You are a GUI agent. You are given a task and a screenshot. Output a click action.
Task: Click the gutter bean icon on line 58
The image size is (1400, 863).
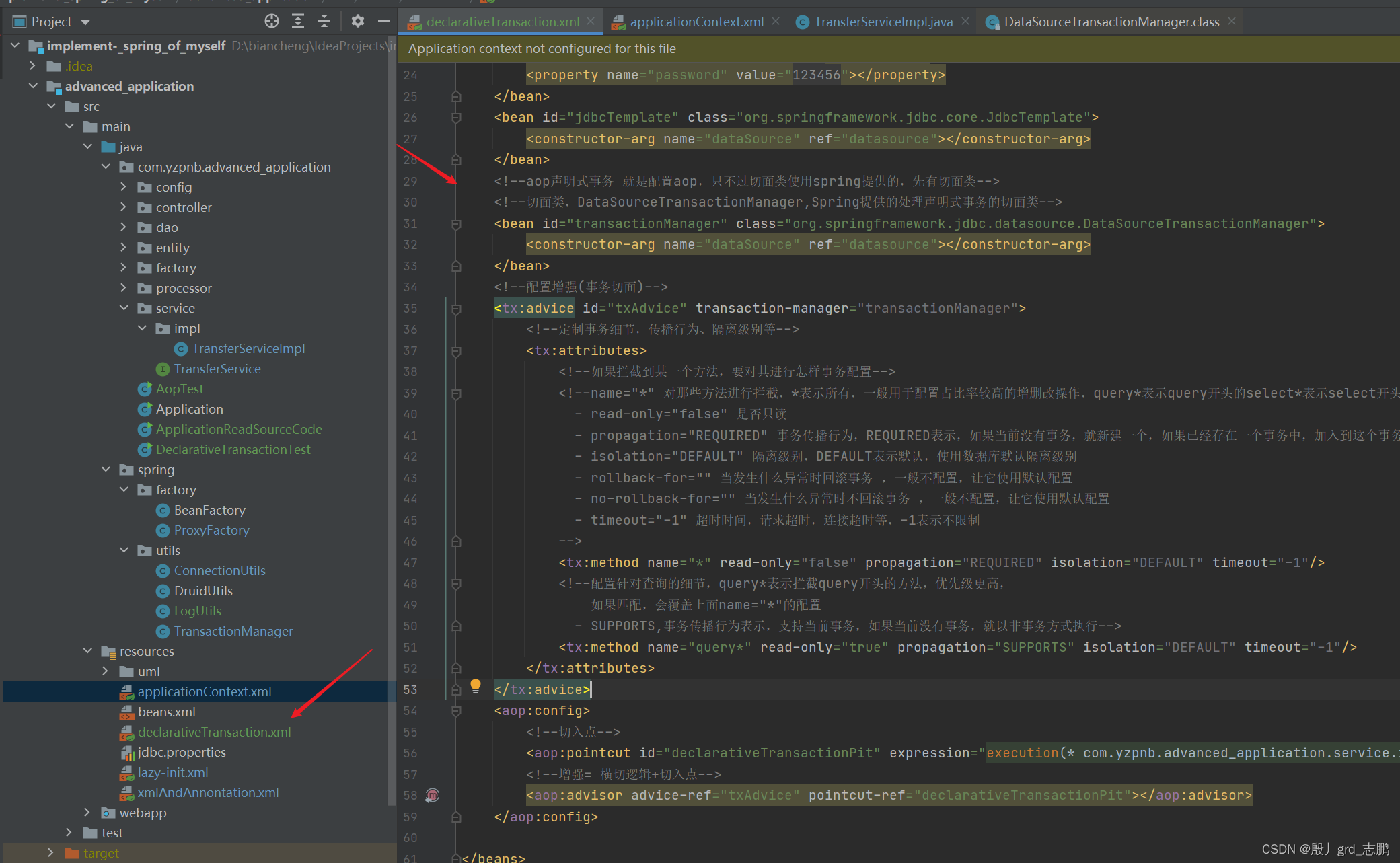point(433,795)
